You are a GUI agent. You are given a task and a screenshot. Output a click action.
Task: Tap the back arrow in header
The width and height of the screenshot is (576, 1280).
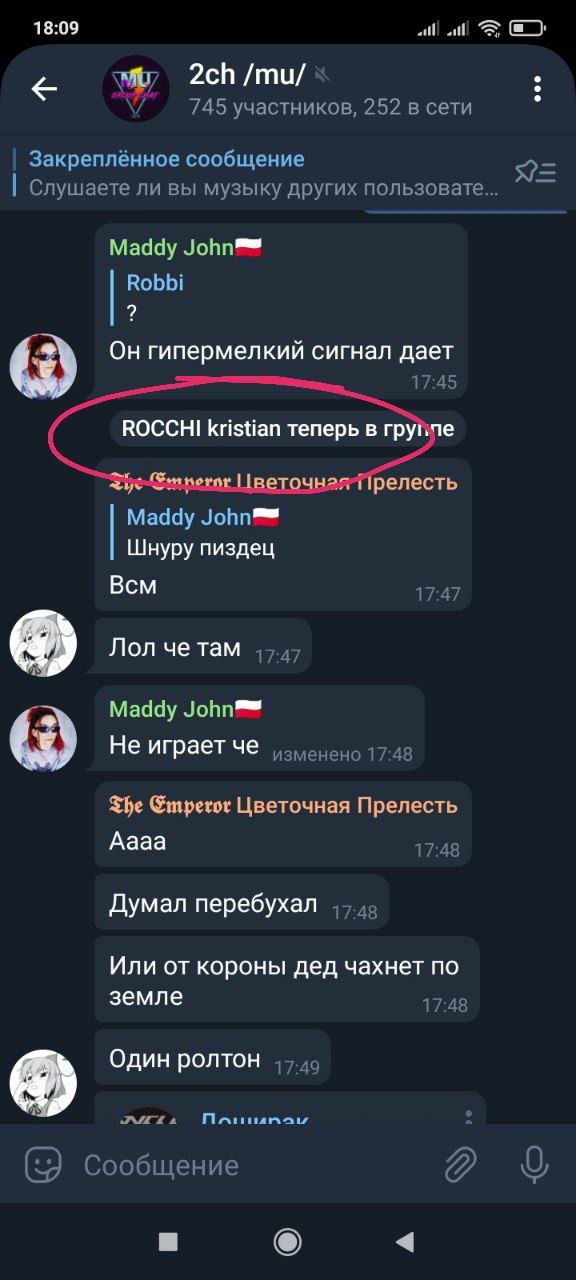click(44, 89)
